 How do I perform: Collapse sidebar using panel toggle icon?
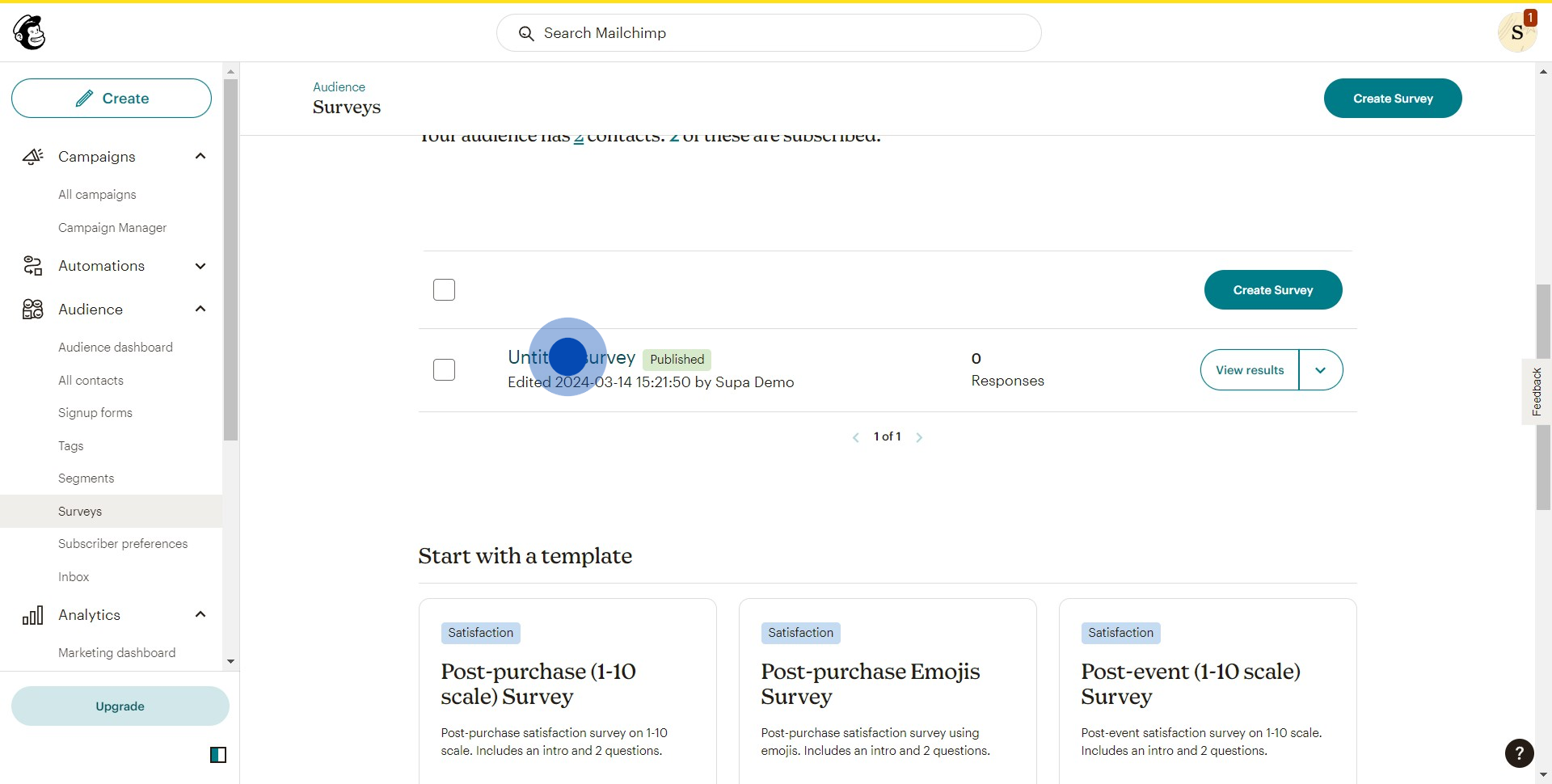pos(218,755)
